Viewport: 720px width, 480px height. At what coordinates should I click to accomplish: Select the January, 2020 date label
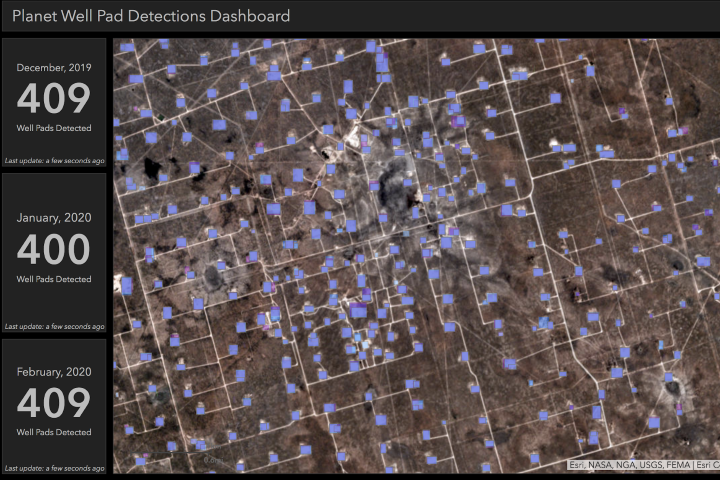tap(54, 218)
